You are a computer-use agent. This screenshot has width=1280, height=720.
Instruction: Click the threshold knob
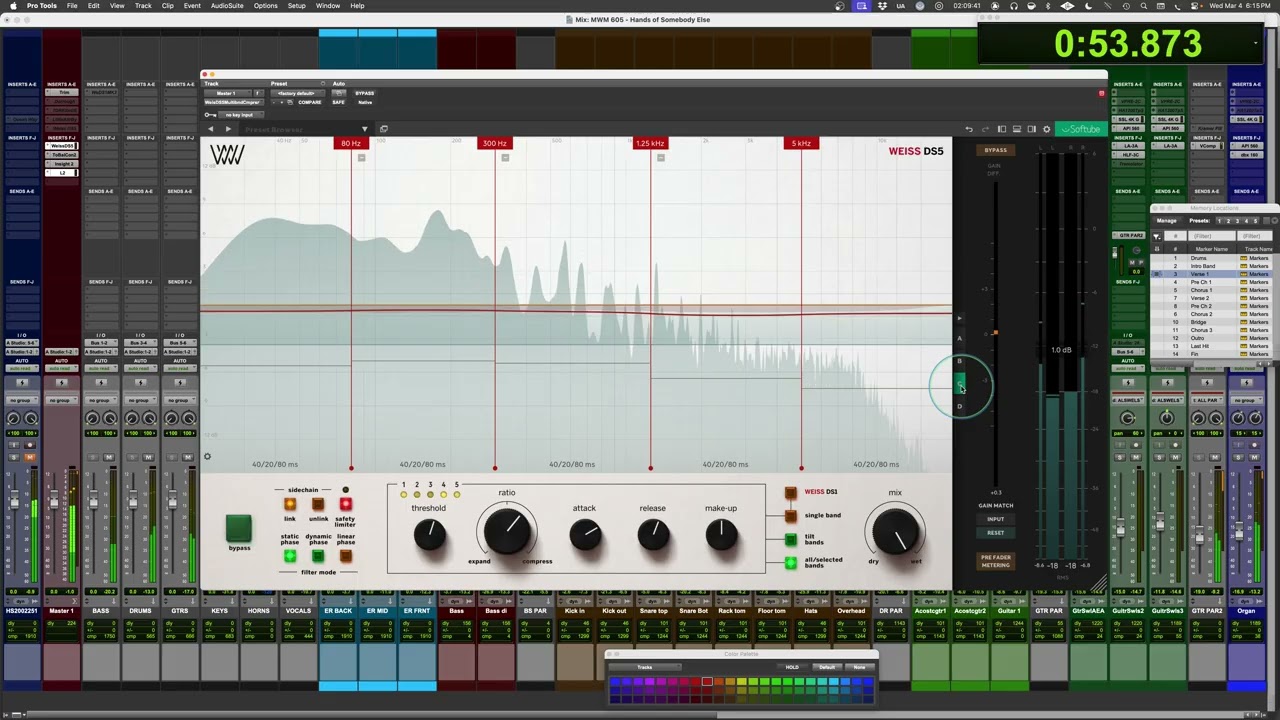click(430, 534)
